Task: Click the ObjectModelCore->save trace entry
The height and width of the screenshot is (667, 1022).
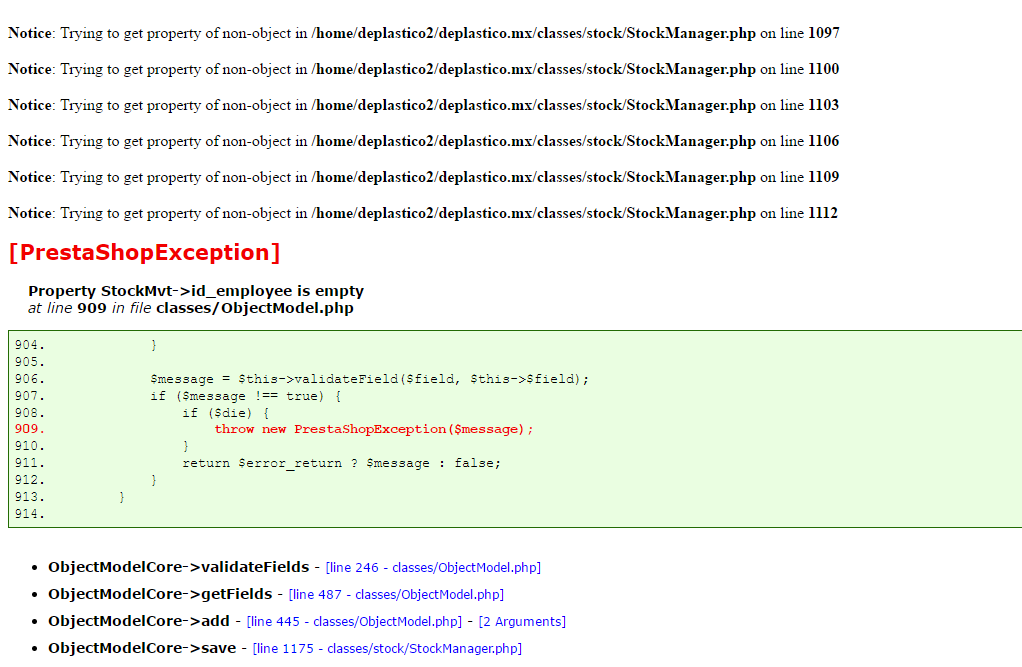Action: [142, 648]
